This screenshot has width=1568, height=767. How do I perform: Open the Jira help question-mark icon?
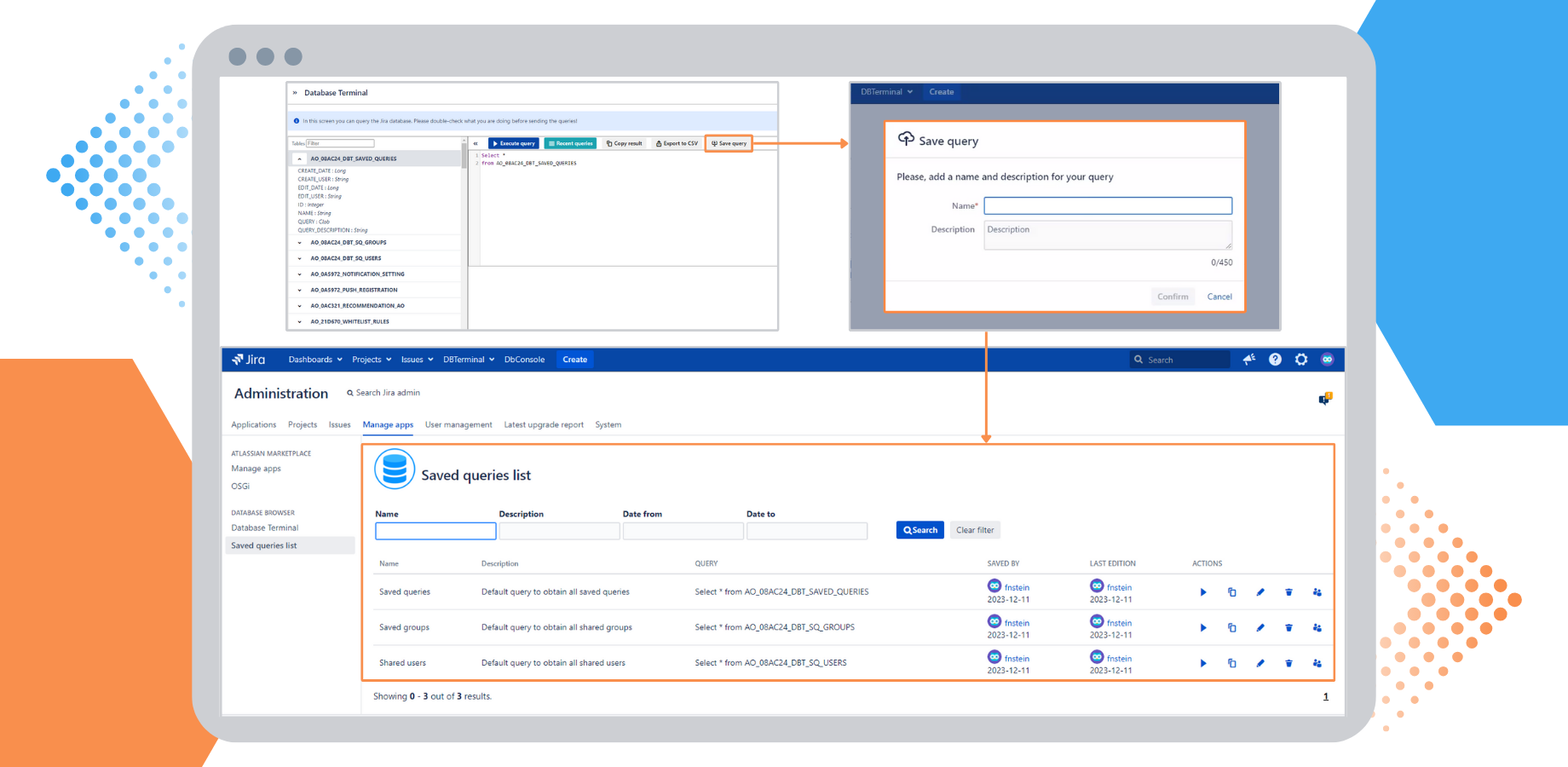[1275, 360]
